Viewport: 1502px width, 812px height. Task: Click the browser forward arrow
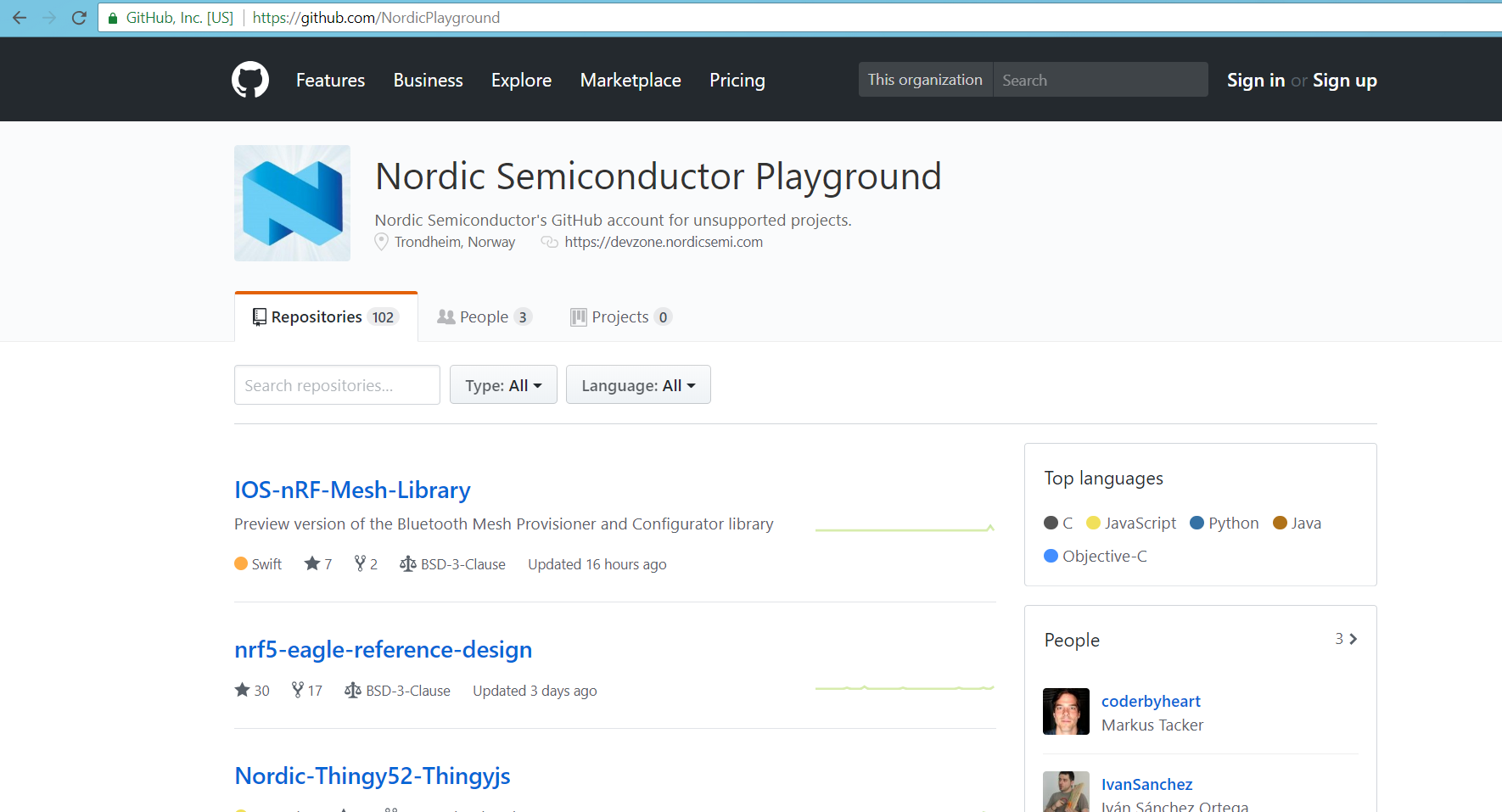[49, 18]
